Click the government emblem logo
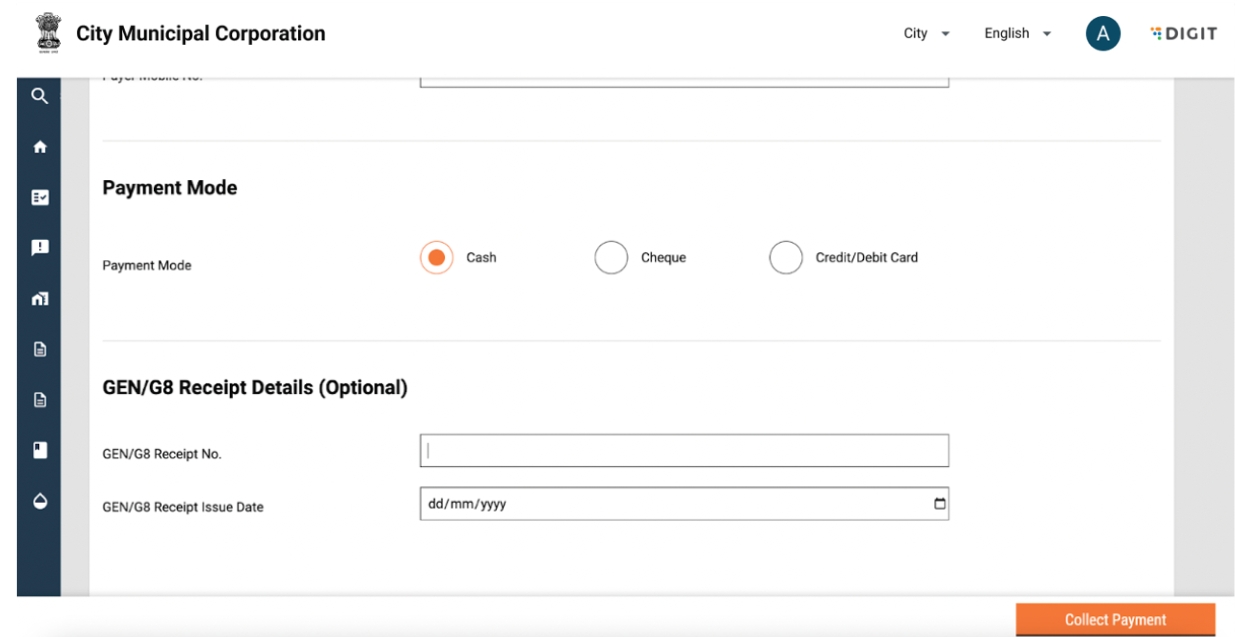 46,33
